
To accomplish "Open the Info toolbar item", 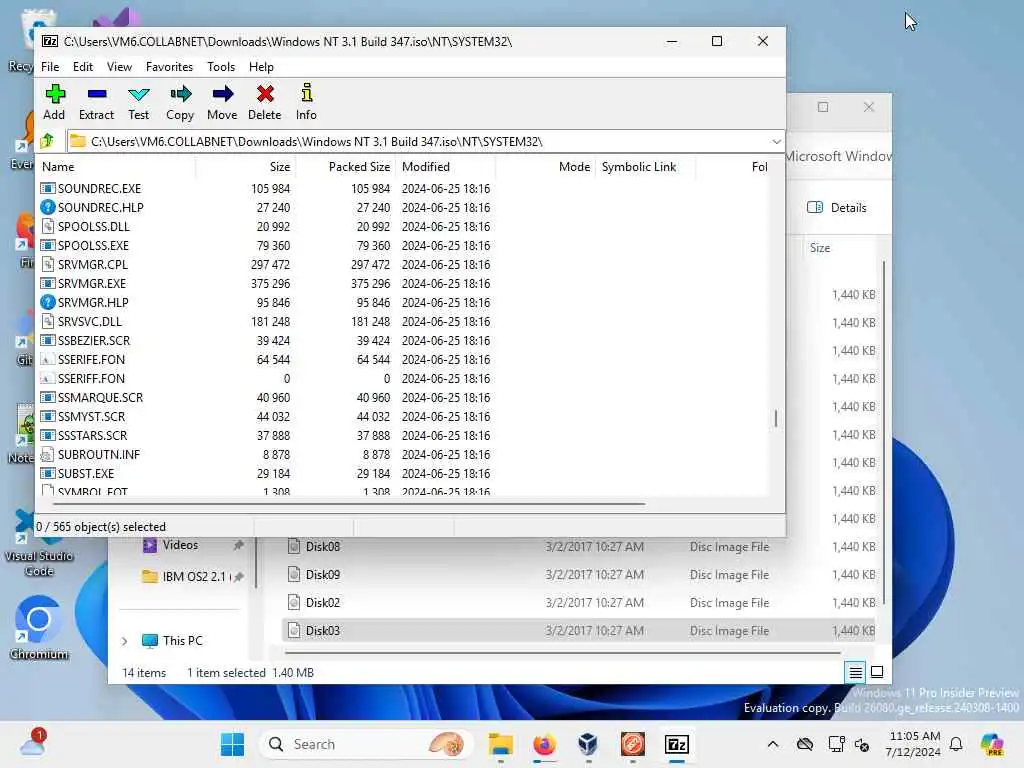I will coord(306,102).
